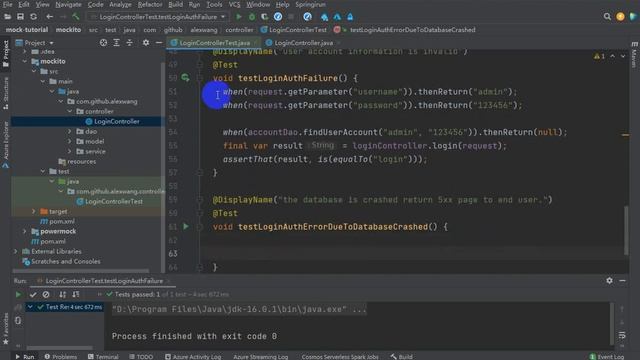The width and height of the screenshot is (640, 360).
Task: Toggle sort alphabetically in Run panel
Action: pos(62,294)
